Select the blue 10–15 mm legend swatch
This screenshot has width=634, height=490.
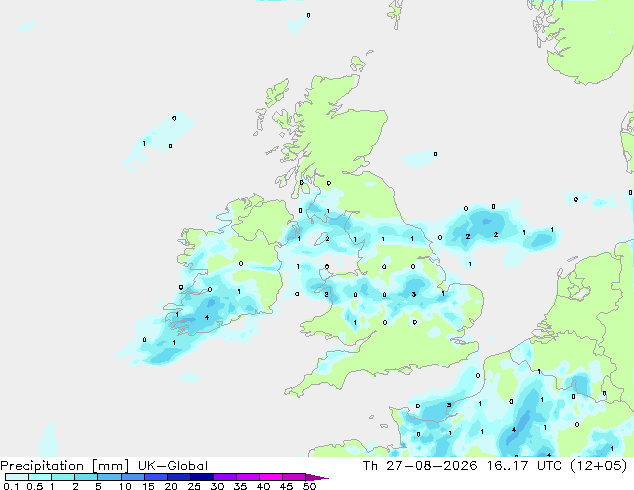pyautogui.click(x=133, y=477)
